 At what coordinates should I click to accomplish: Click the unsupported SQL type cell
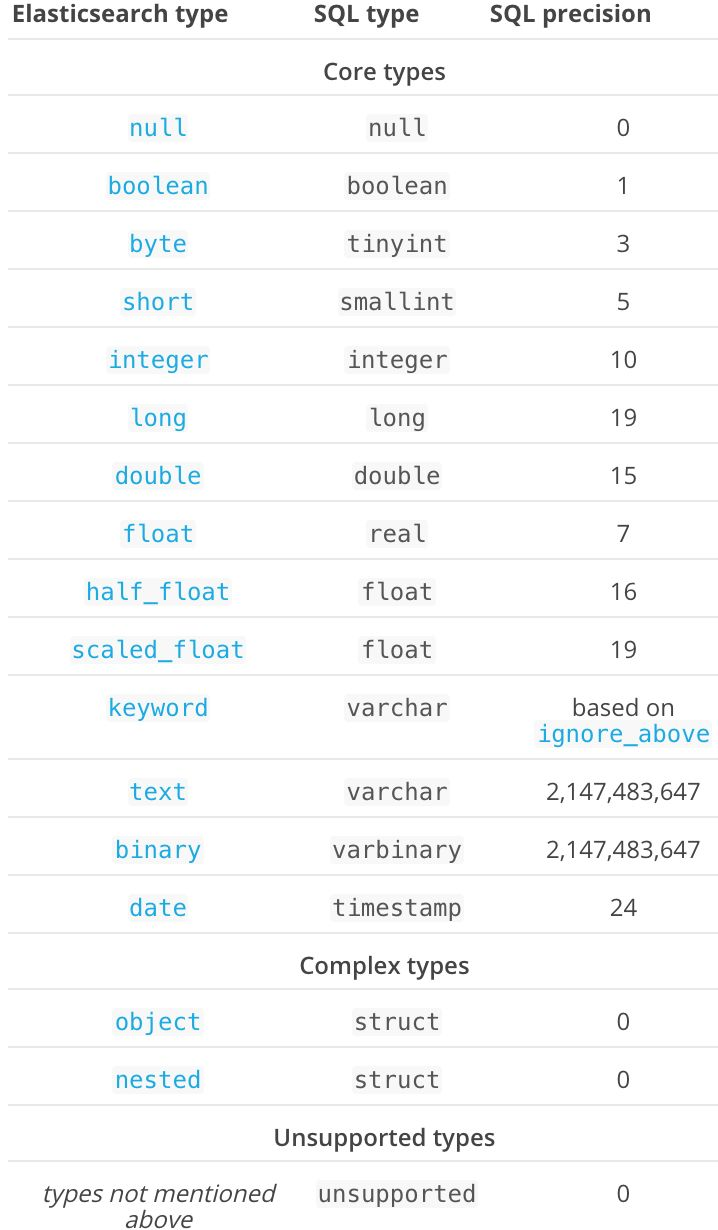click(397, 1194)
